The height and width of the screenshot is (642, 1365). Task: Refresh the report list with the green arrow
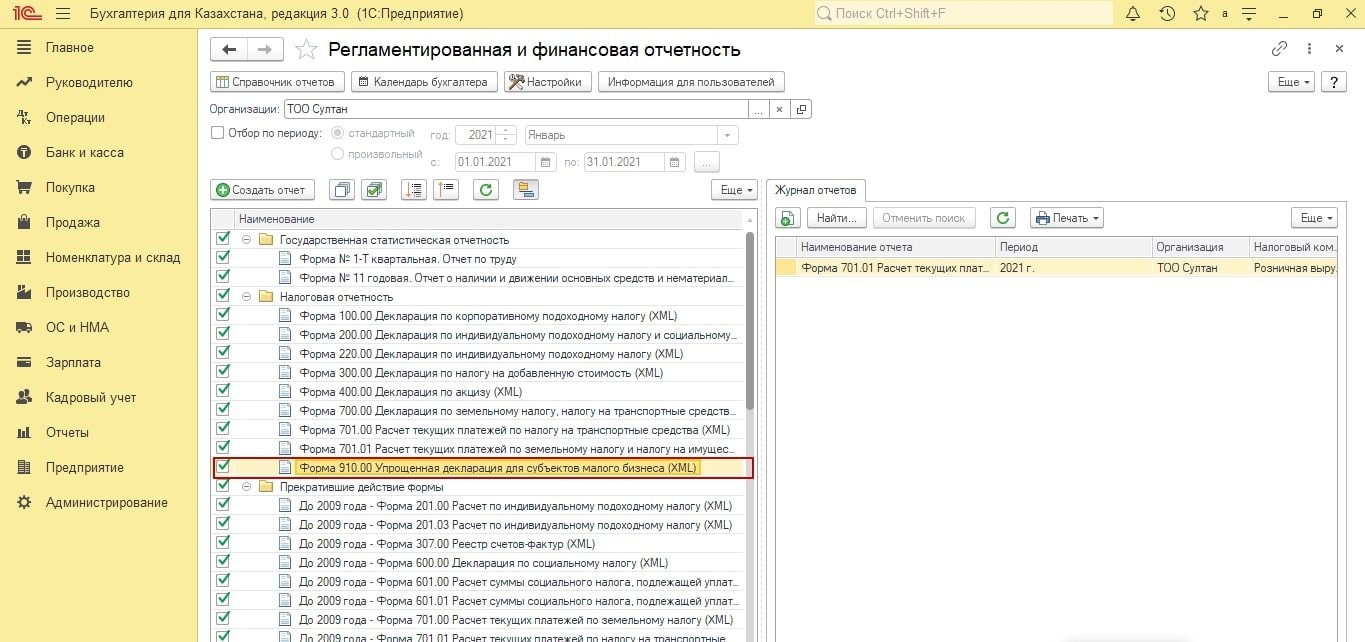tap(486, 190)
